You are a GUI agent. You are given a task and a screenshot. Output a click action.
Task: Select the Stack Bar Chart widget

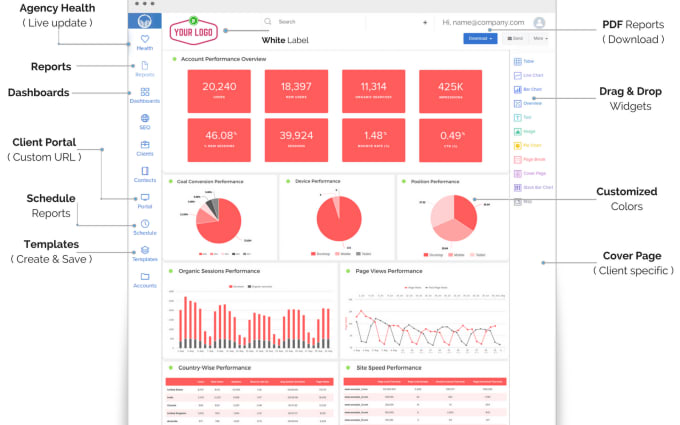[x=533, y=187]
